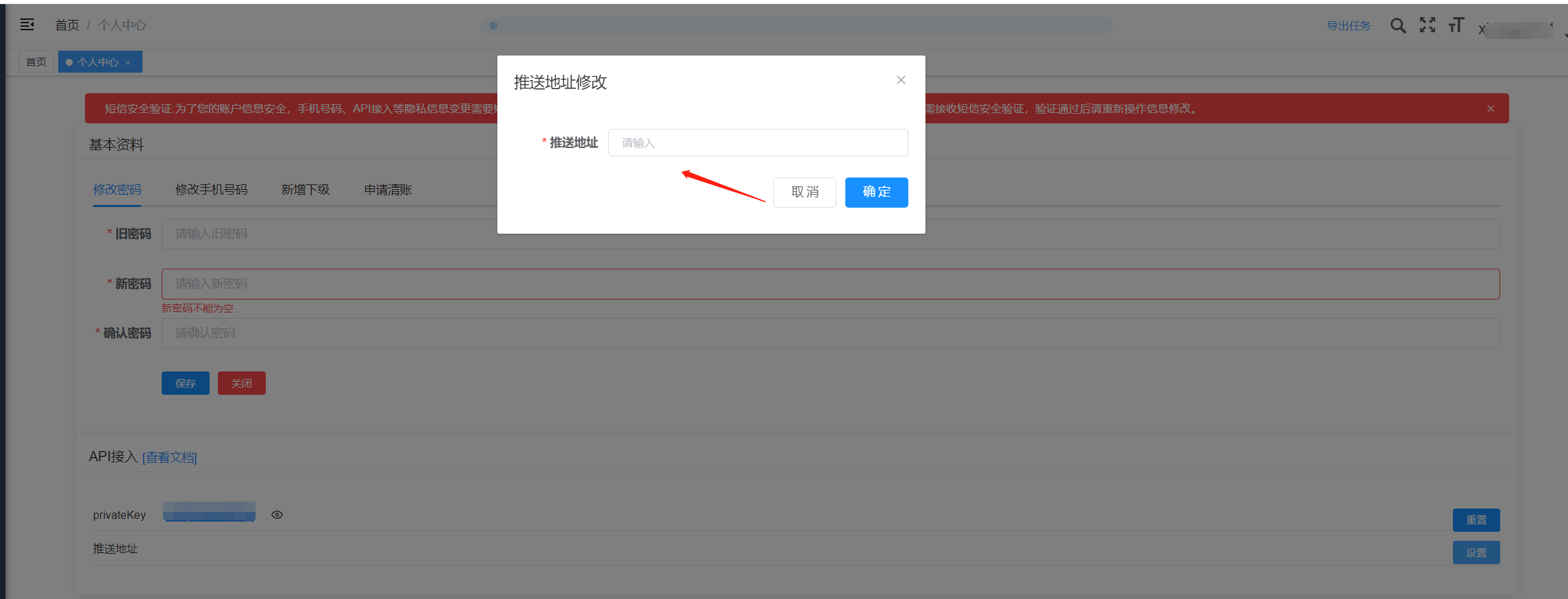
Task: Switch to the 新增下级 tab
Action: (306, 190)
